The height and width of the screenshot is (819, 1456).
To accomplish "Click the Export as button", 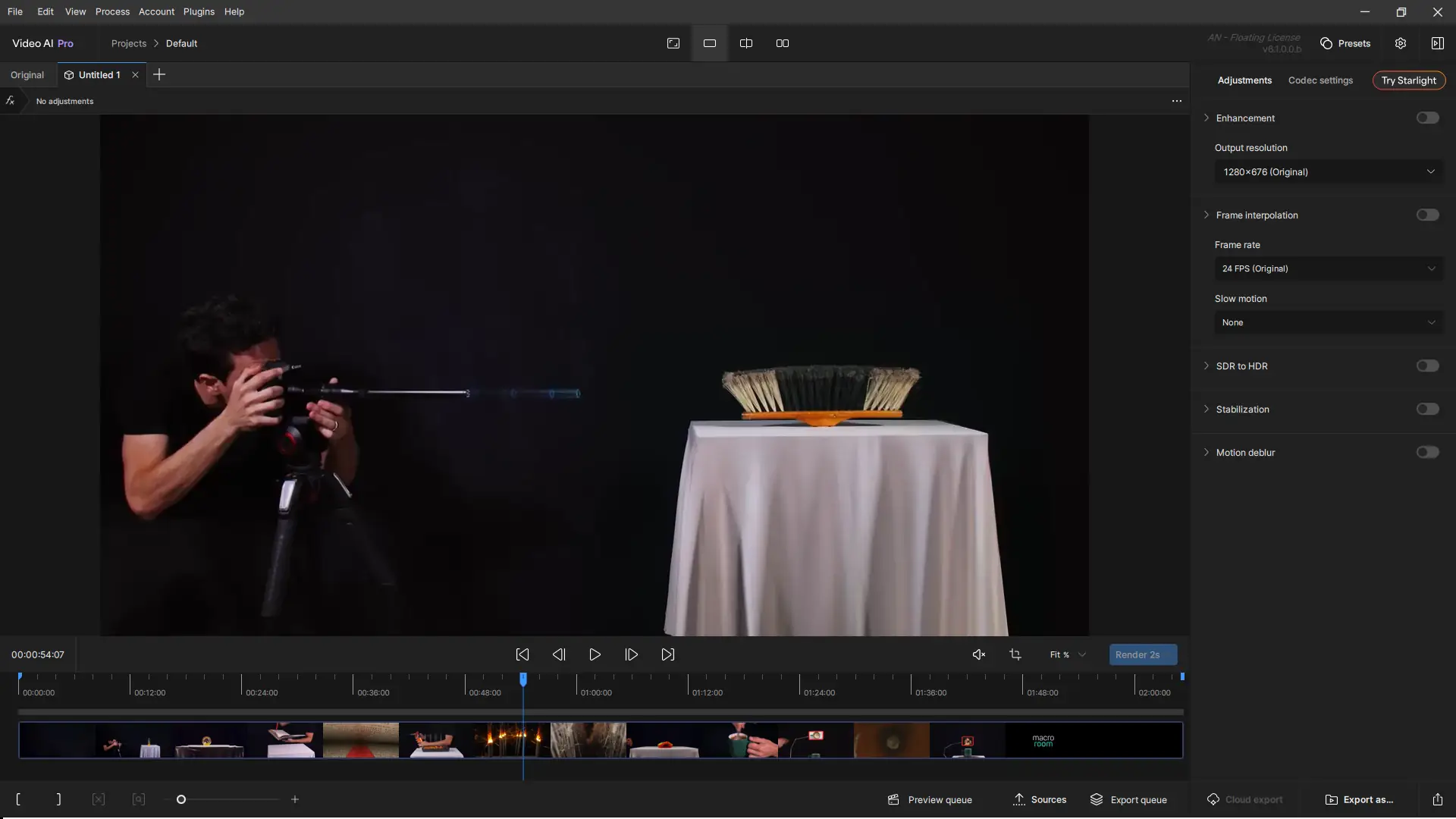I will 1359,799.
